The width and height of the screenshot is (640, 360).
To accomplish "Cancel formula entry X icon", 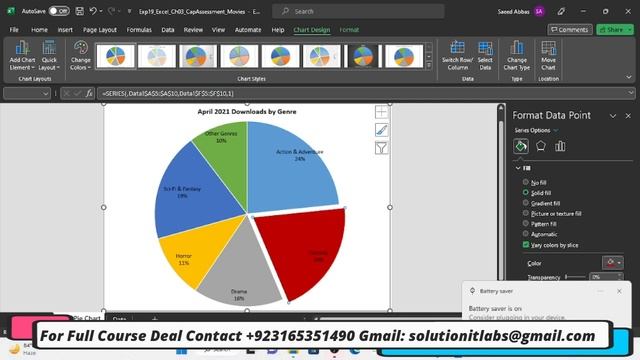I will 67,93.
